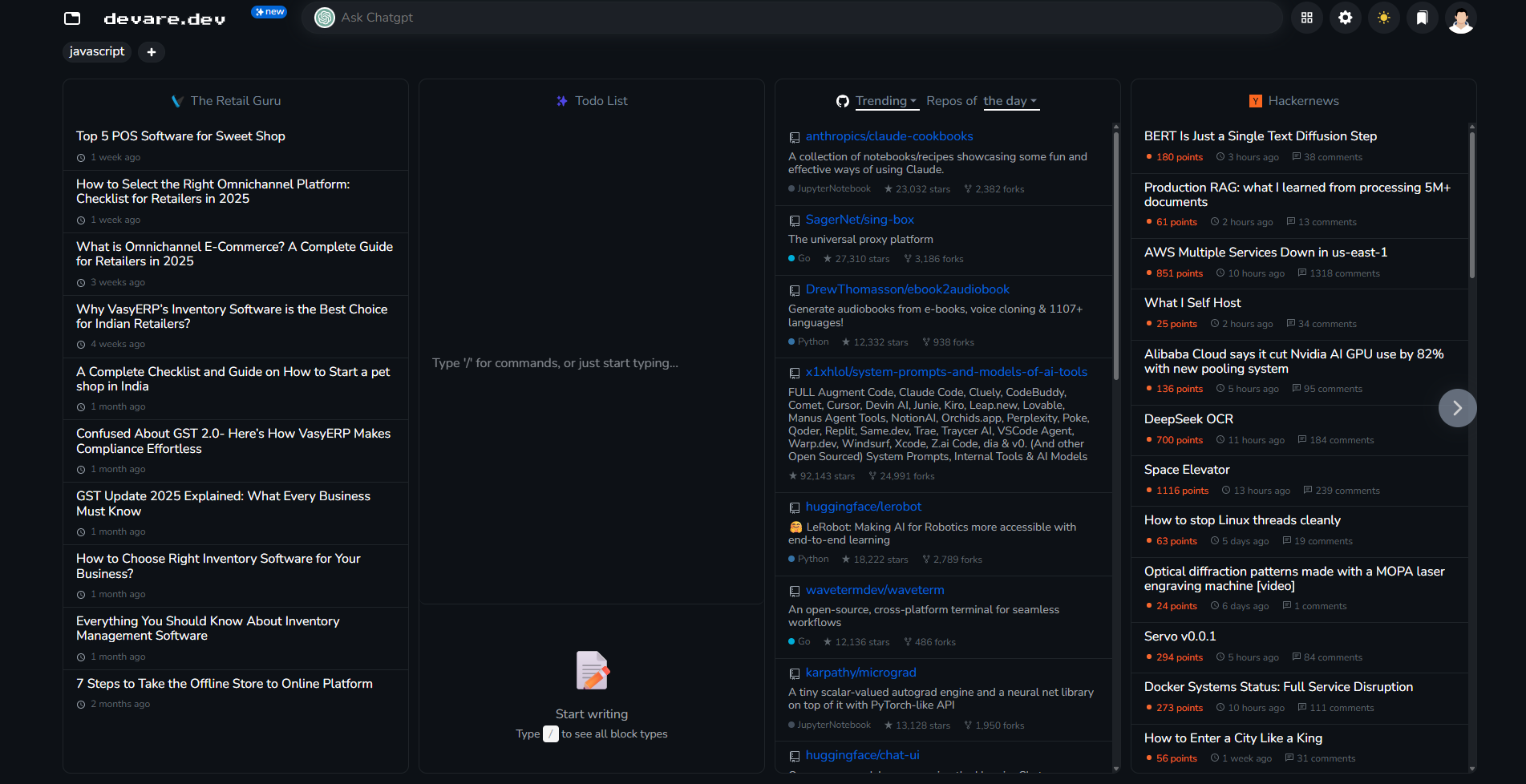Click the Start writing notepad icon
Image resolution: width=1526 pixels, height=784 pixels.
tap(592, 670)
